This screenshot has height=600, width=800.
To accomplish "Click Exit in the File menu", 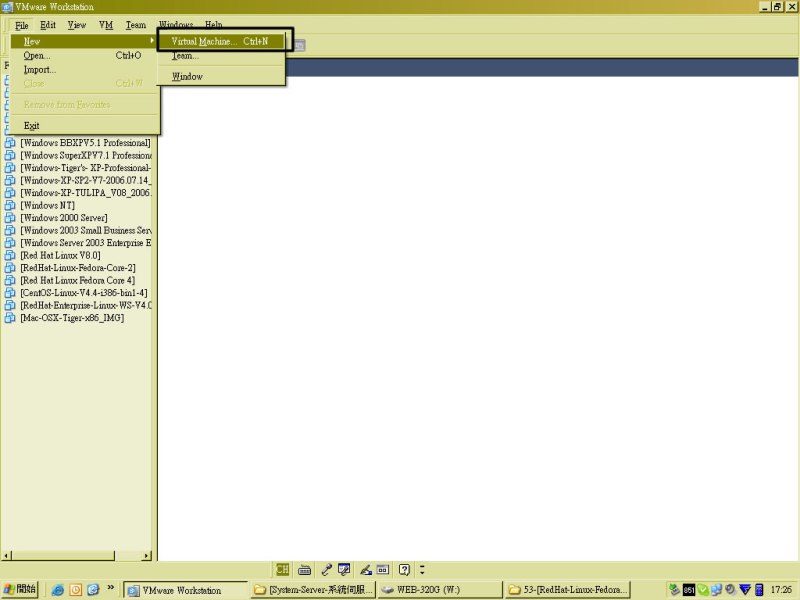I will 84,126.
